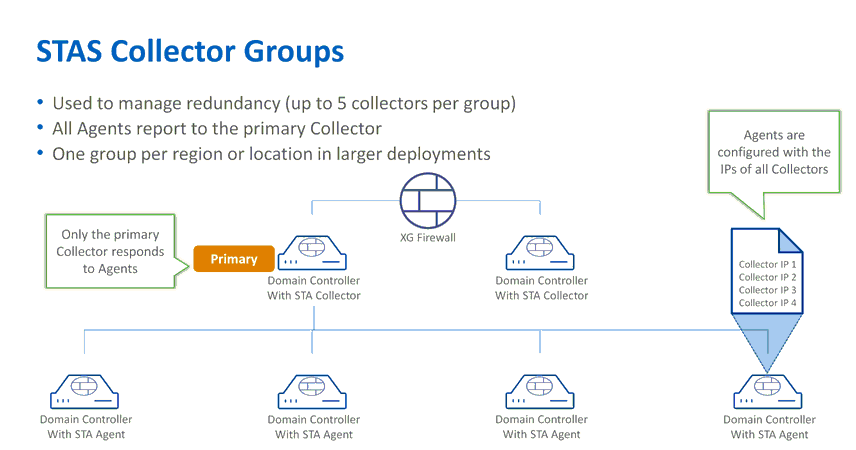Select the 'STAS Collector Groups' title
The height and width of the screenshot is (450, 856).
click(x=190, y=51)
